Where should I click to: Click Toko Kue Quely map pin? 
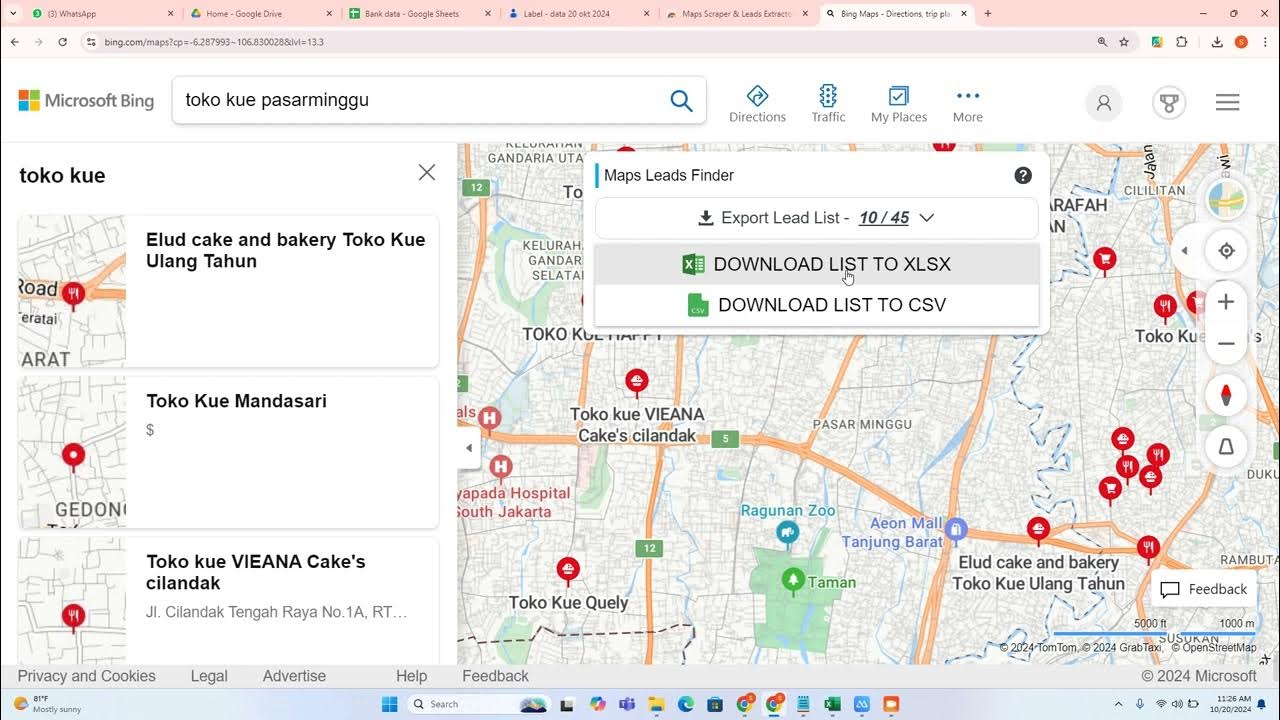click(x=568, y=571)
